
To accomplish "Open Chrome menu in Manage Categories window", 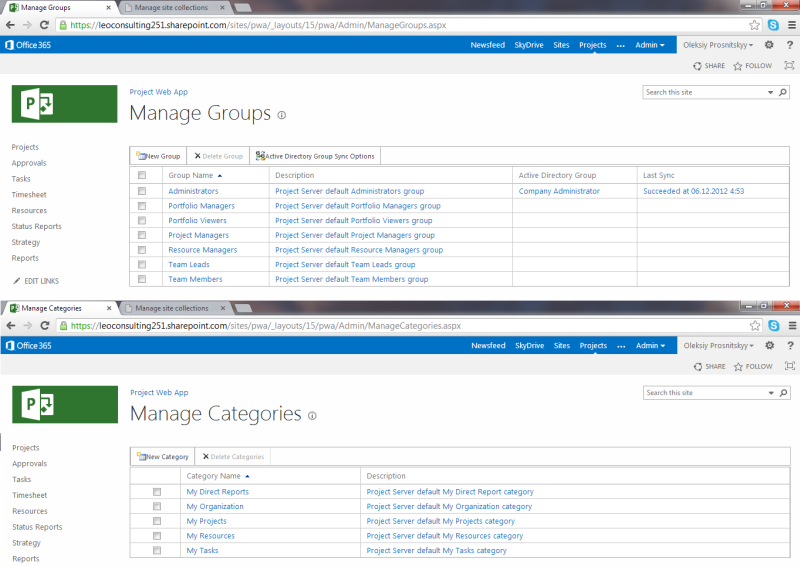I will (792, 326).
